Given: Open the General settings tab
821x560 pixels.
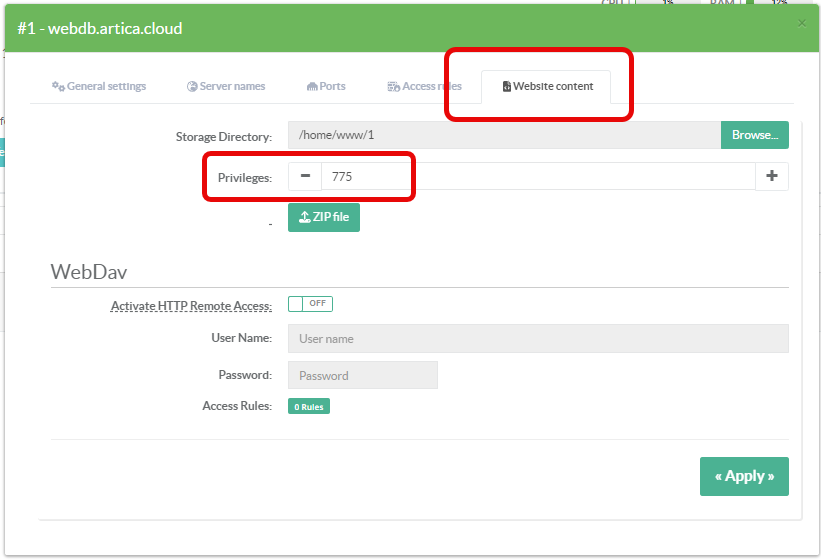Looking at the screenshot, I should [x=99, y=86].
